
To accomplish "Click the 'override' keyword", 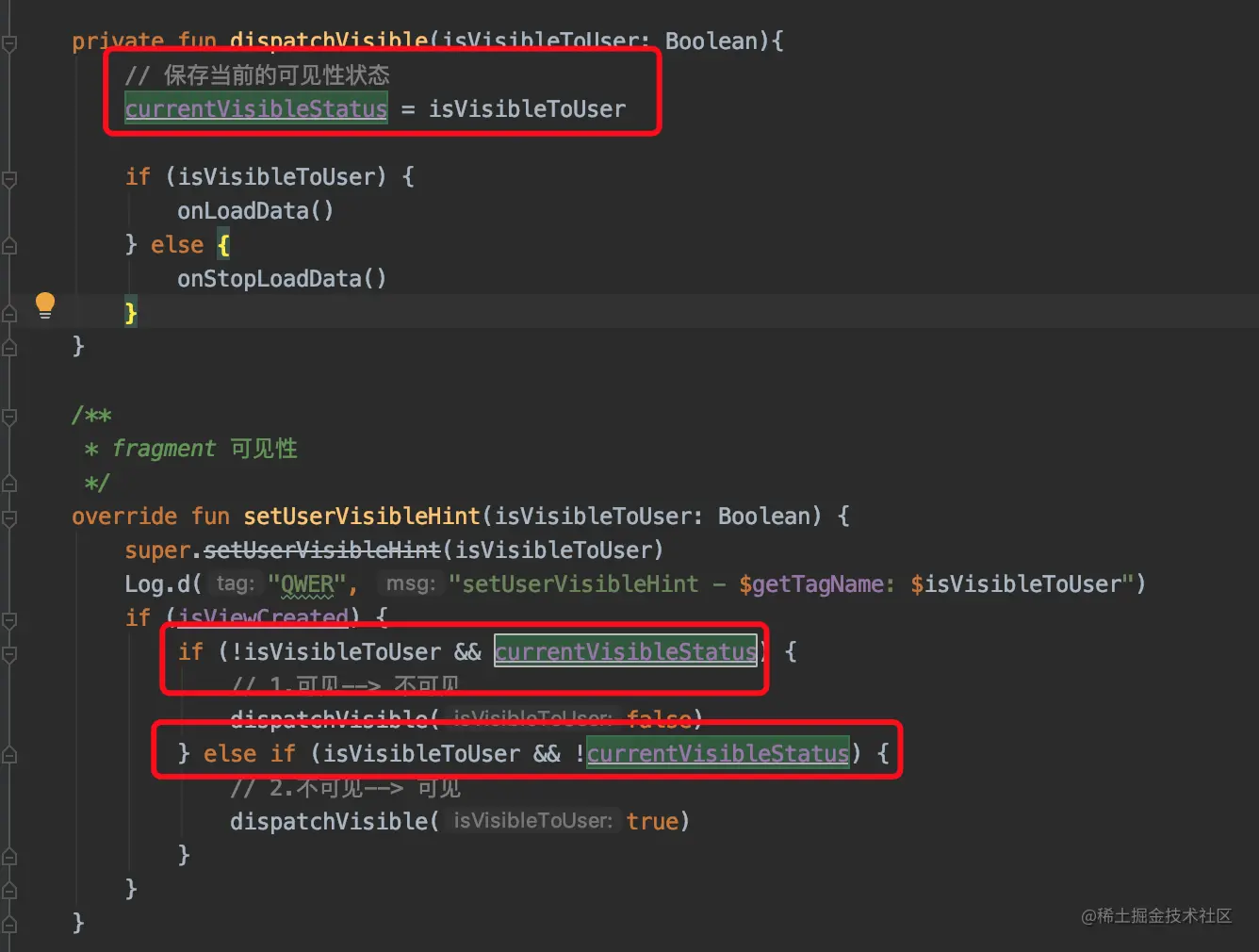I will pyautogui.click(x=124, y=517).
